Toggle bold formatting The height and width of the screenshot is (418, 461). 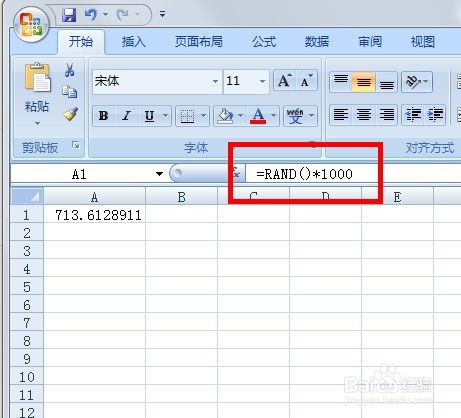pyautogui.click(x=103, y=116)
